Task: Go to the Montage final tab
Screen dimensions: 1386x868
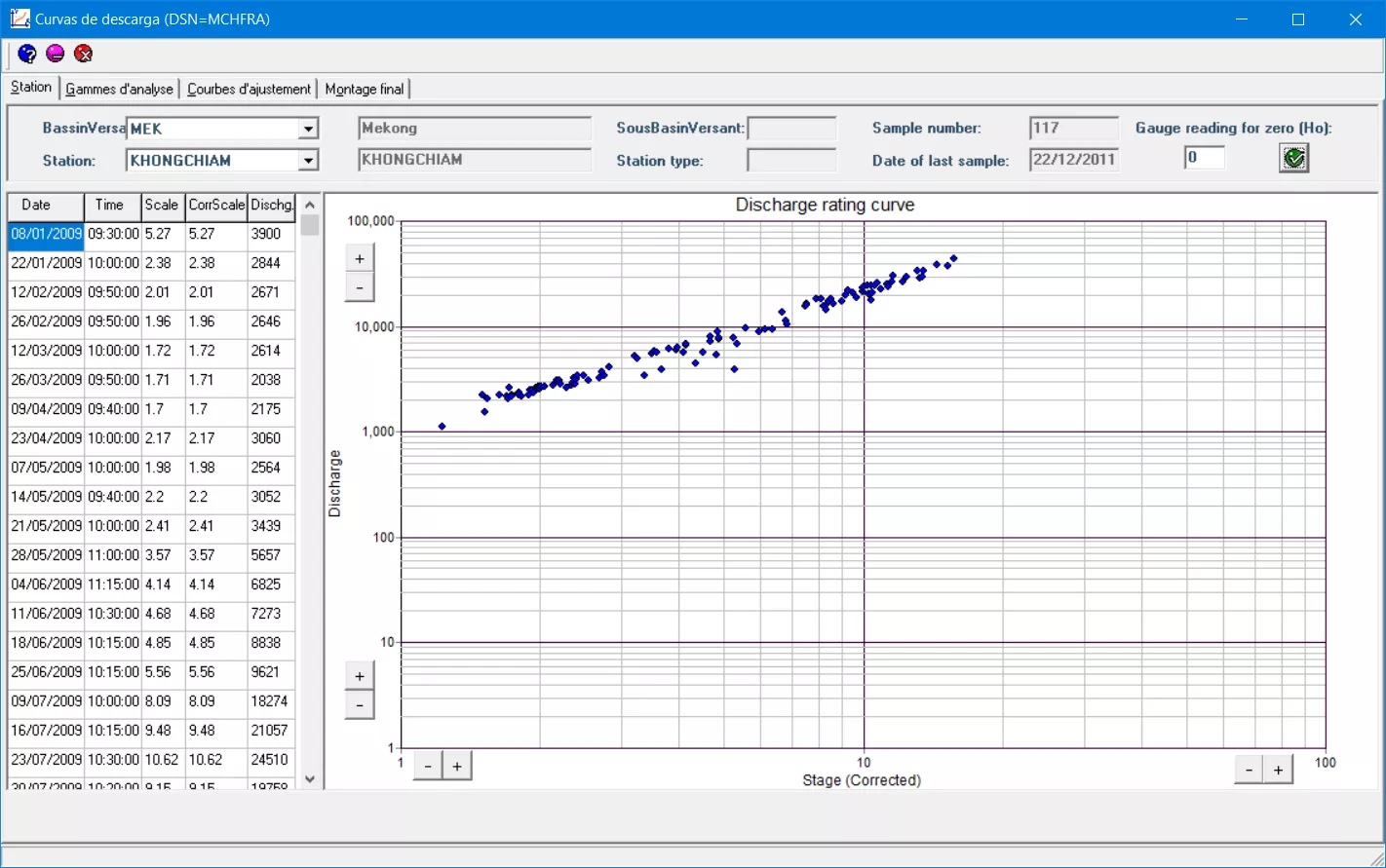Action: point(364,89)
